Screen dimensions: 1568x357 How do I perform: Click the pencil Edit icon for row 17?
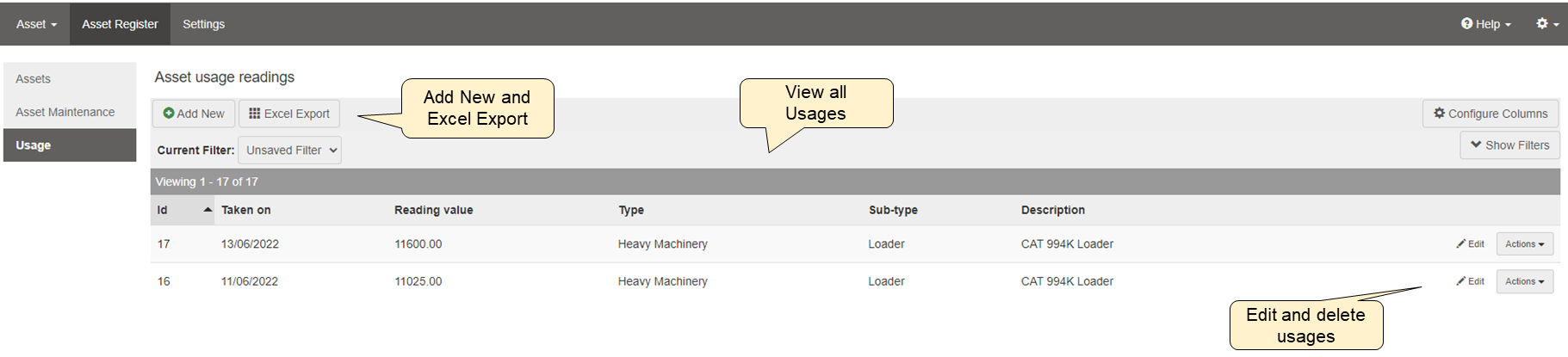[x=1461, y=244]
